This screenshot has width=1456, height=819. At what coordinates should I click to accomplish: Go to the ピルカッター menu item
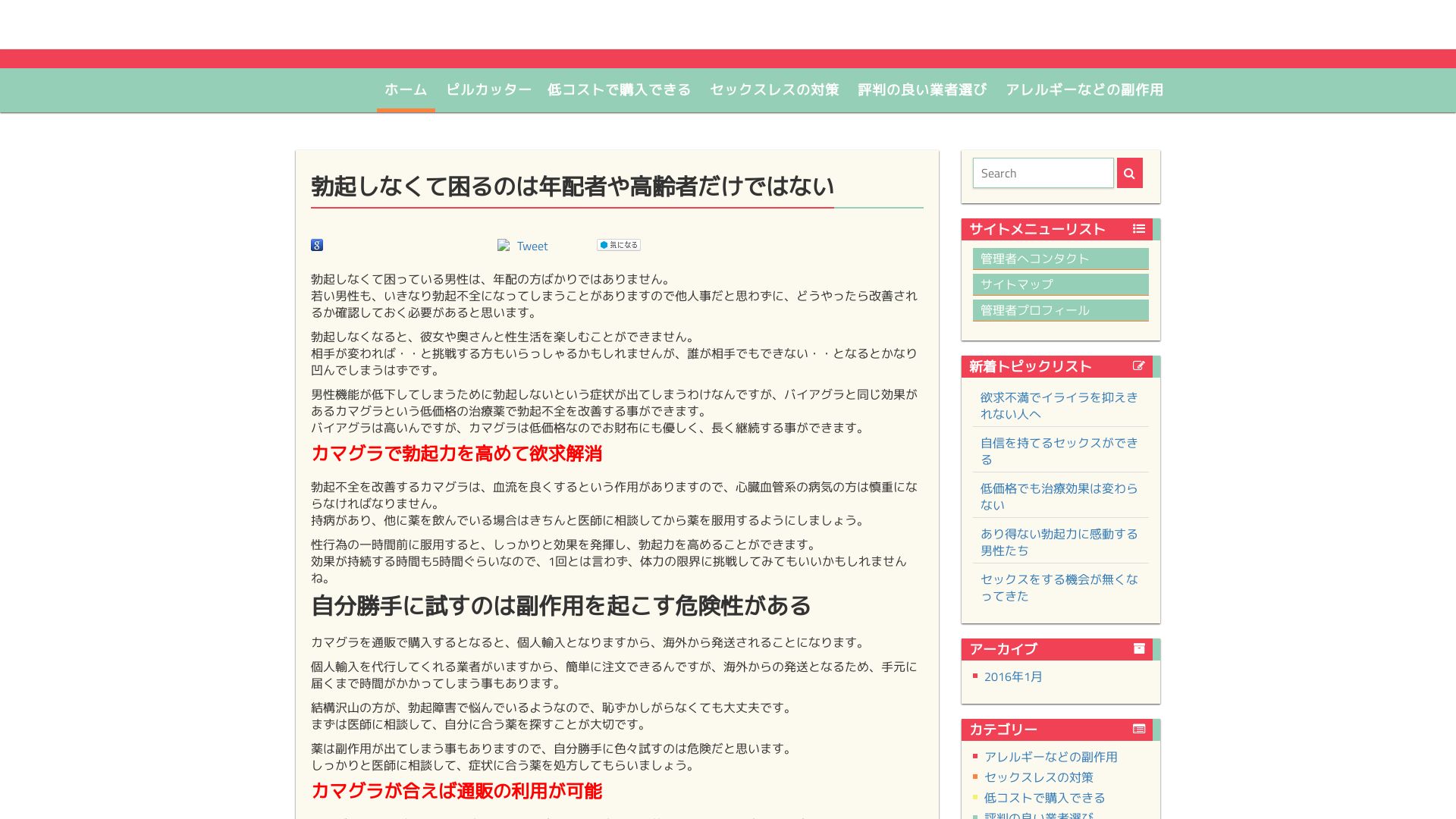(x=488, y=89)
